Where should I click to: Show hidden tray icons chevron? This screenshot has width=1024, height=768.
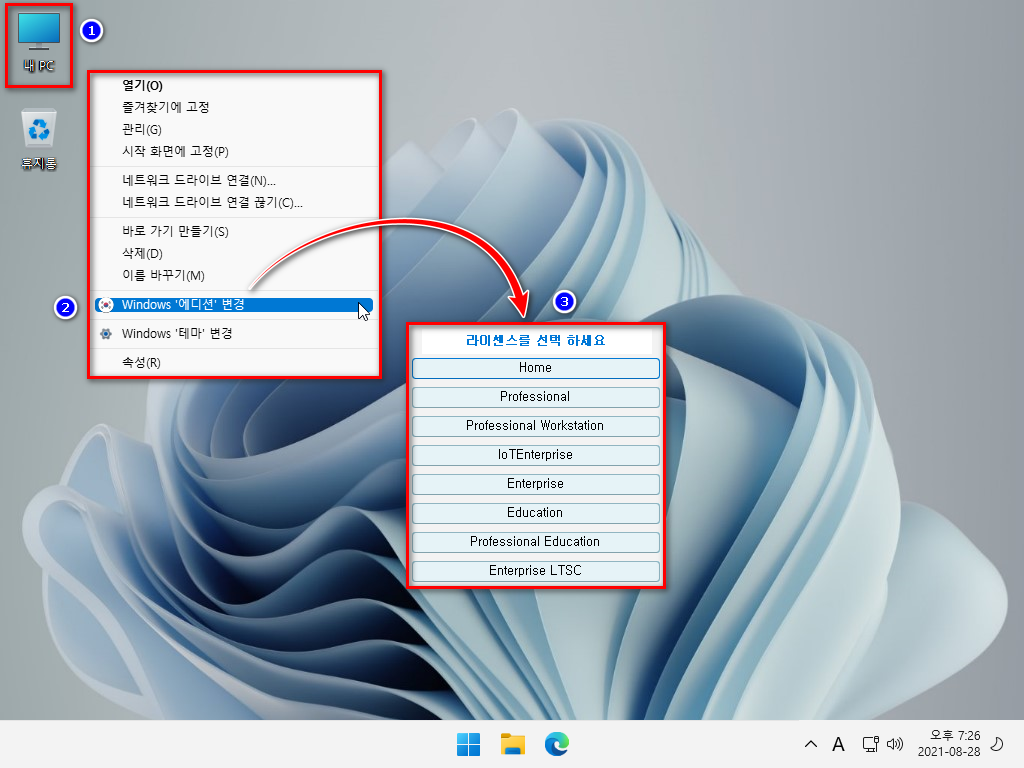point(810,744)
